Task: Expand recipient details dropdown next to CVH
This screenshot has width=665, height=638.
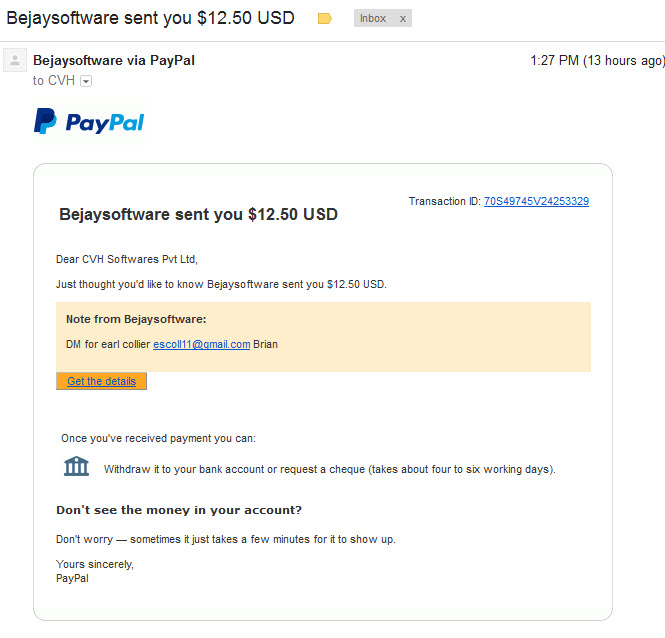Action: [x=86, y=81]
